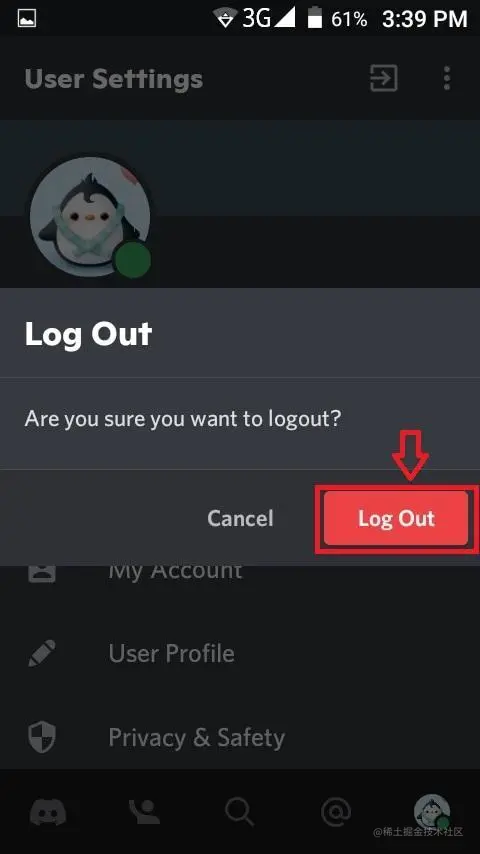Tap the Search magnifier icon
Screen dimensions: 480x854
coord(240,812)
